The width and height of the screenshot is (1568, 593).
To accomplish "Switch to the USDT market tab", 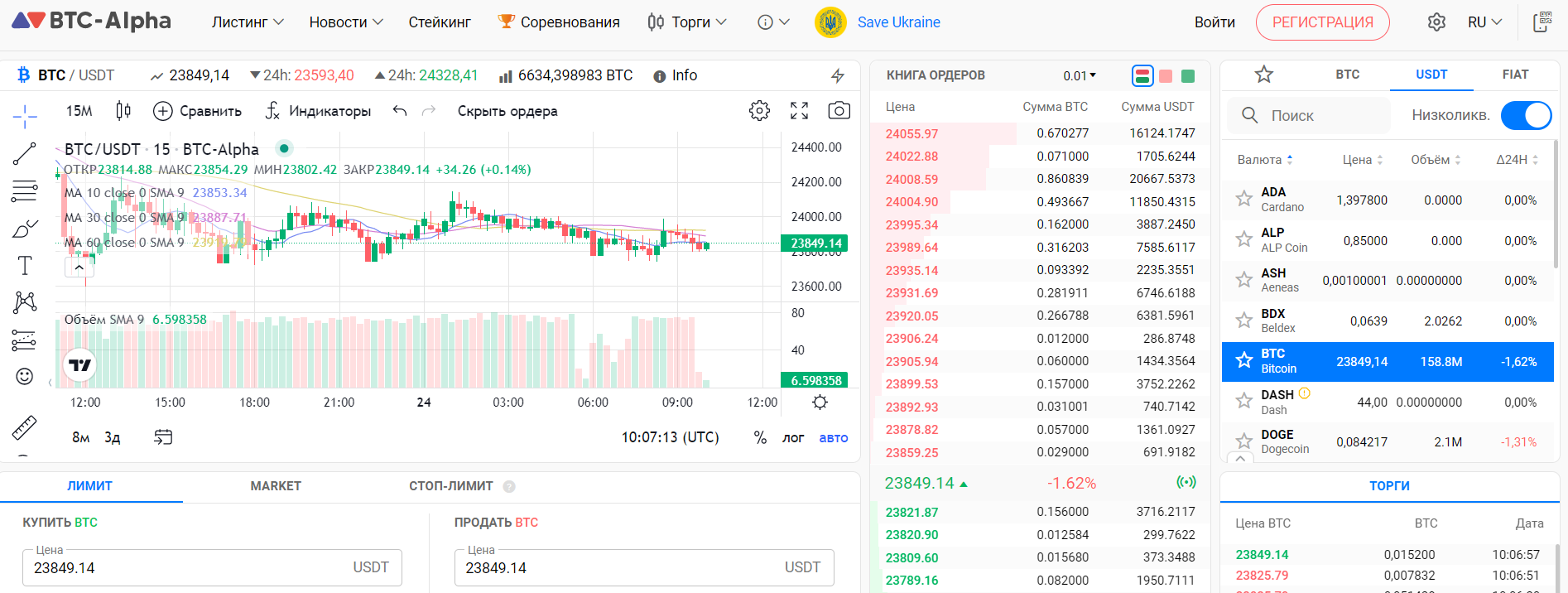I will point(1431,75).
